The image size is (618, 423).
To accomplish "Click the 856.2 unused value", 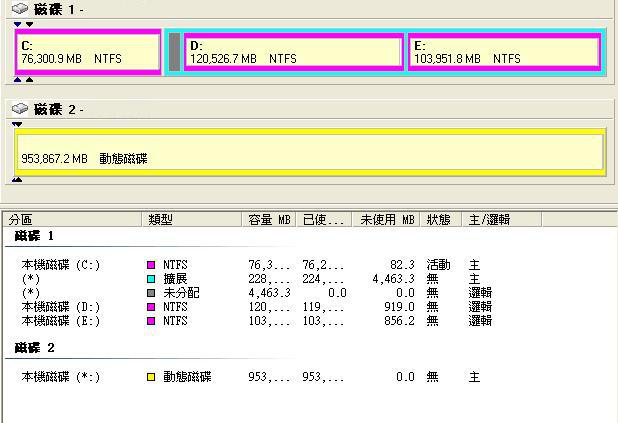I will click(x=399, y=321).
